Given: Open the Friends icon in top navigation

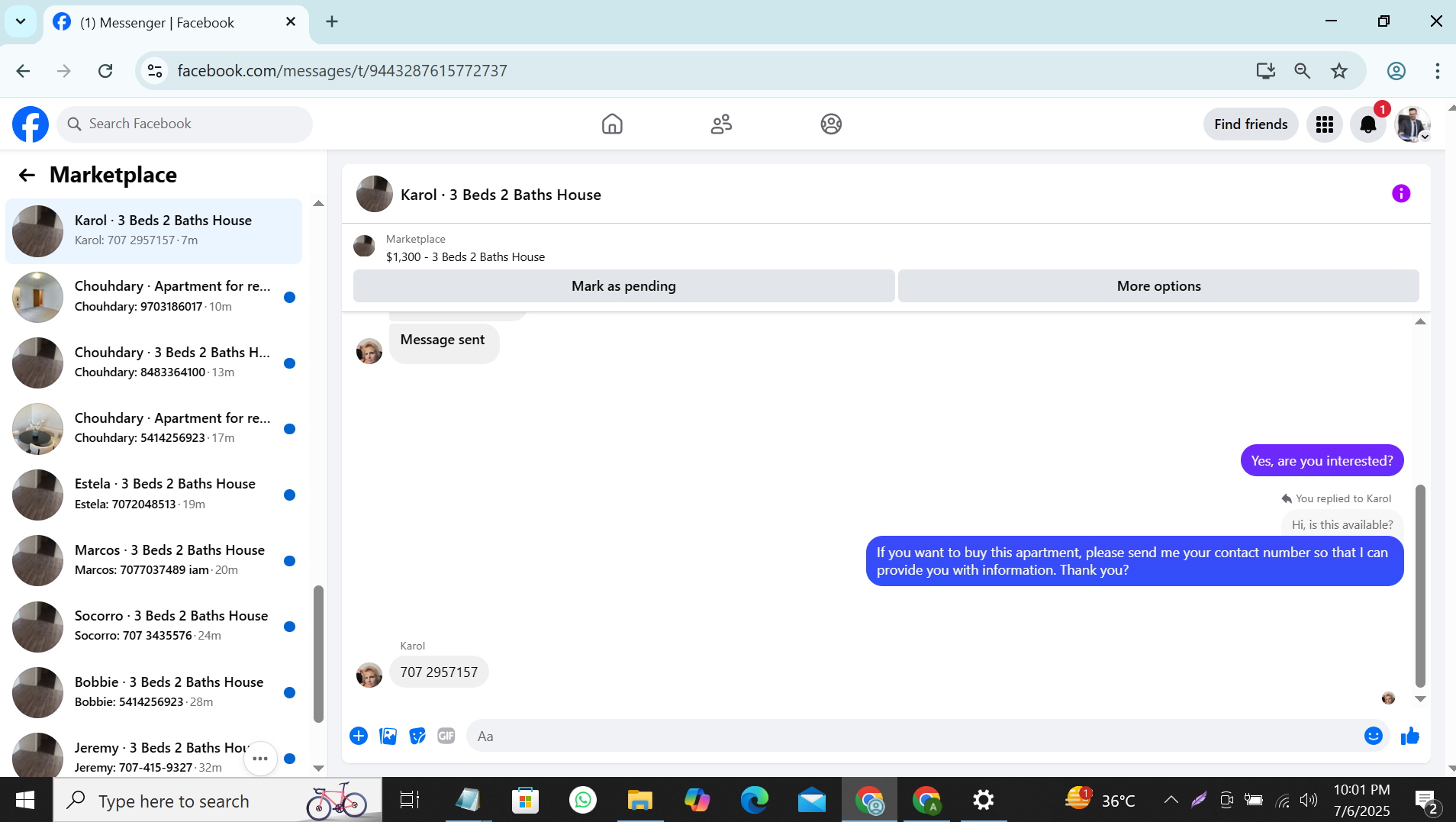Looking at the screenshot, I should pyautogui.click(x=721, y=124).
